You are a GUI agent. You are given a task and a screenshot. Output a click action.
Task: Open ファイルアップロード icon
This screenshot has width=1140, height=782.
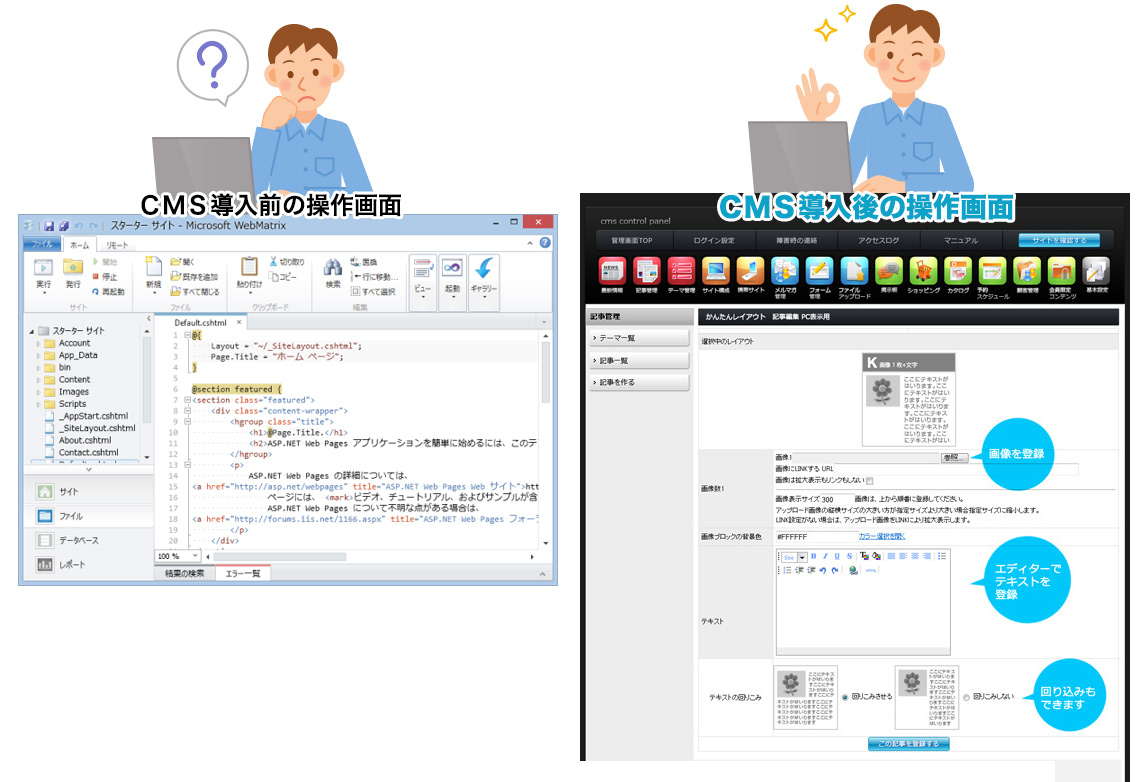tap(854, 271)
